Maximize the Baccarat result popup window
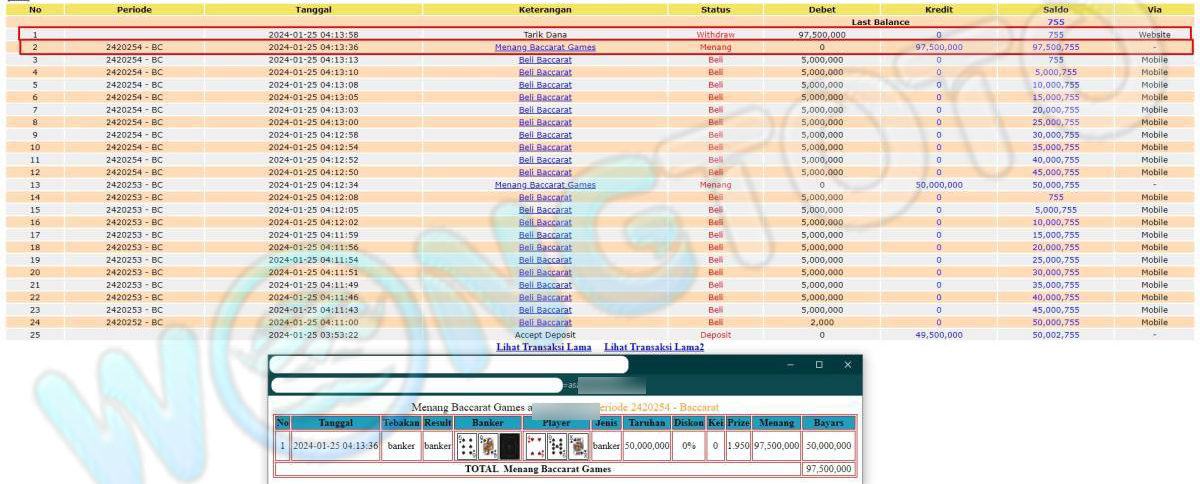Viewport: 1200px width, 484px height. coord(819,365)
